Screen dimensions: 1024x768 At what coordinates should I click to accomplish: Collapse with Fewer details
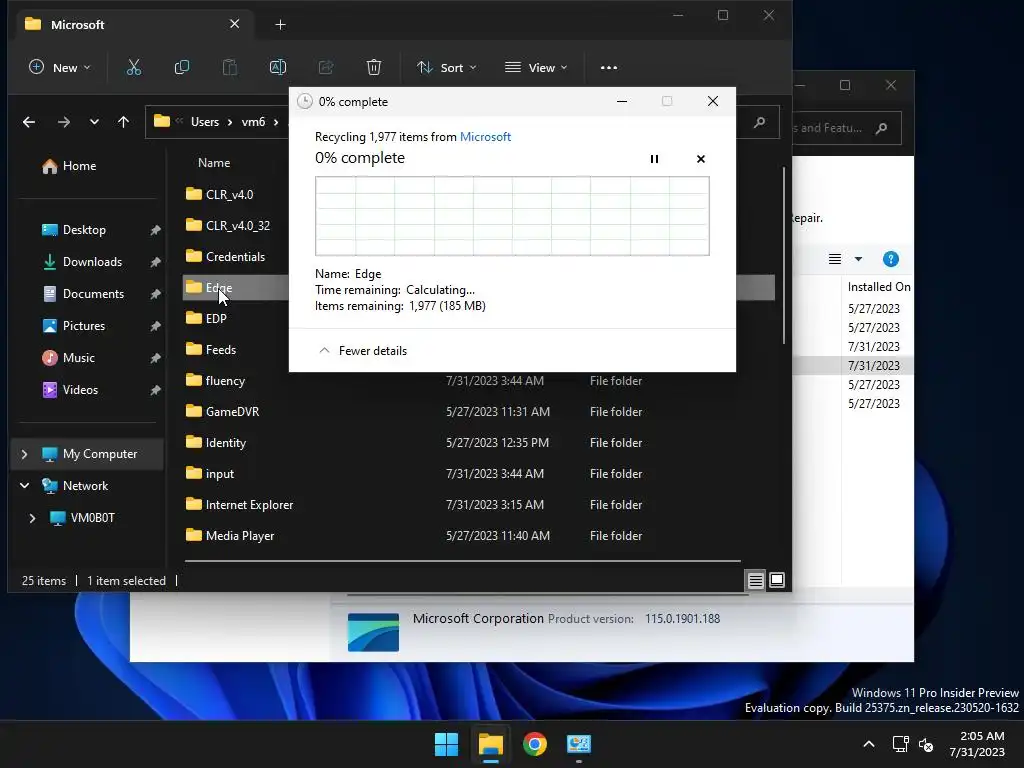click(362, 351)
